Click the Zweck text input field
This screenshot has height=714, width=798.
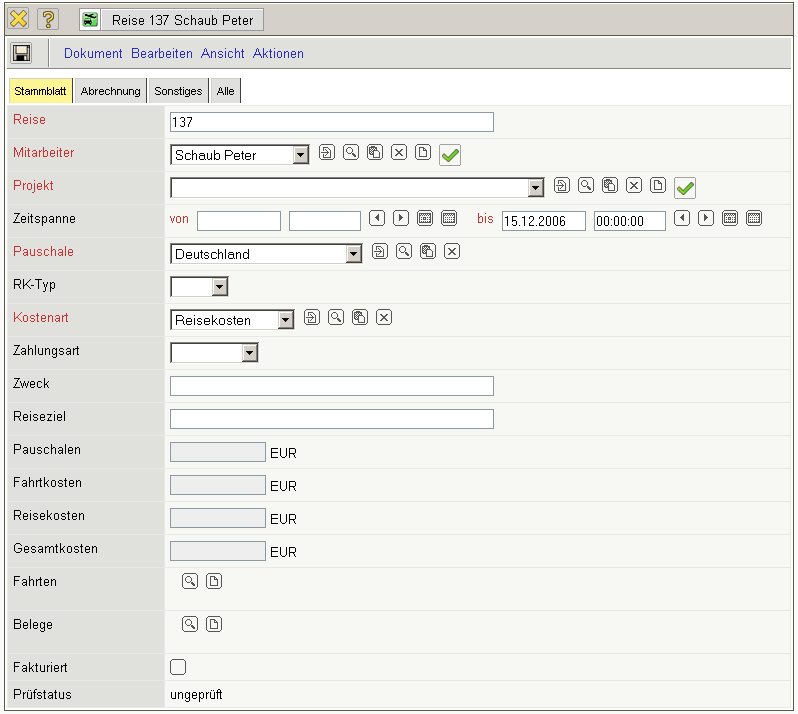332,386
